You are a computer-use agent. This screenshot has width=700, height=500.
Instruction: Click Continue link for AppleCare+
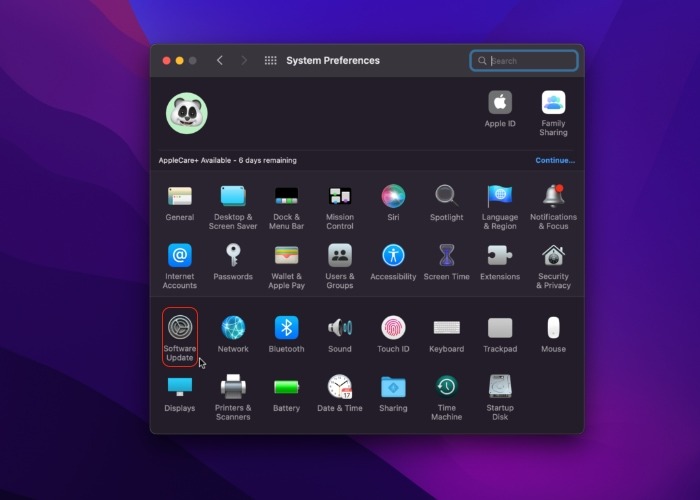(555, 160)
